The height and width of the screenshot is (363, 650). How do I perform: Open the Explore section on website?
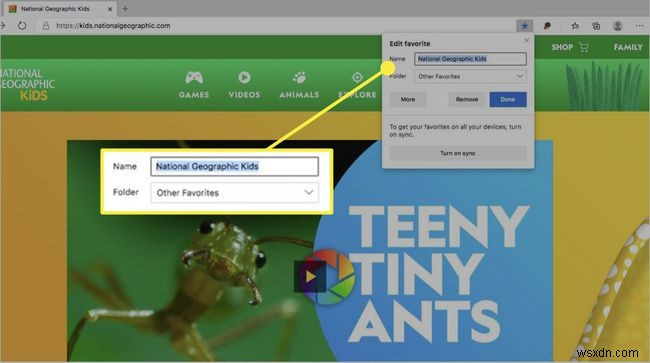tap(357, 85)
